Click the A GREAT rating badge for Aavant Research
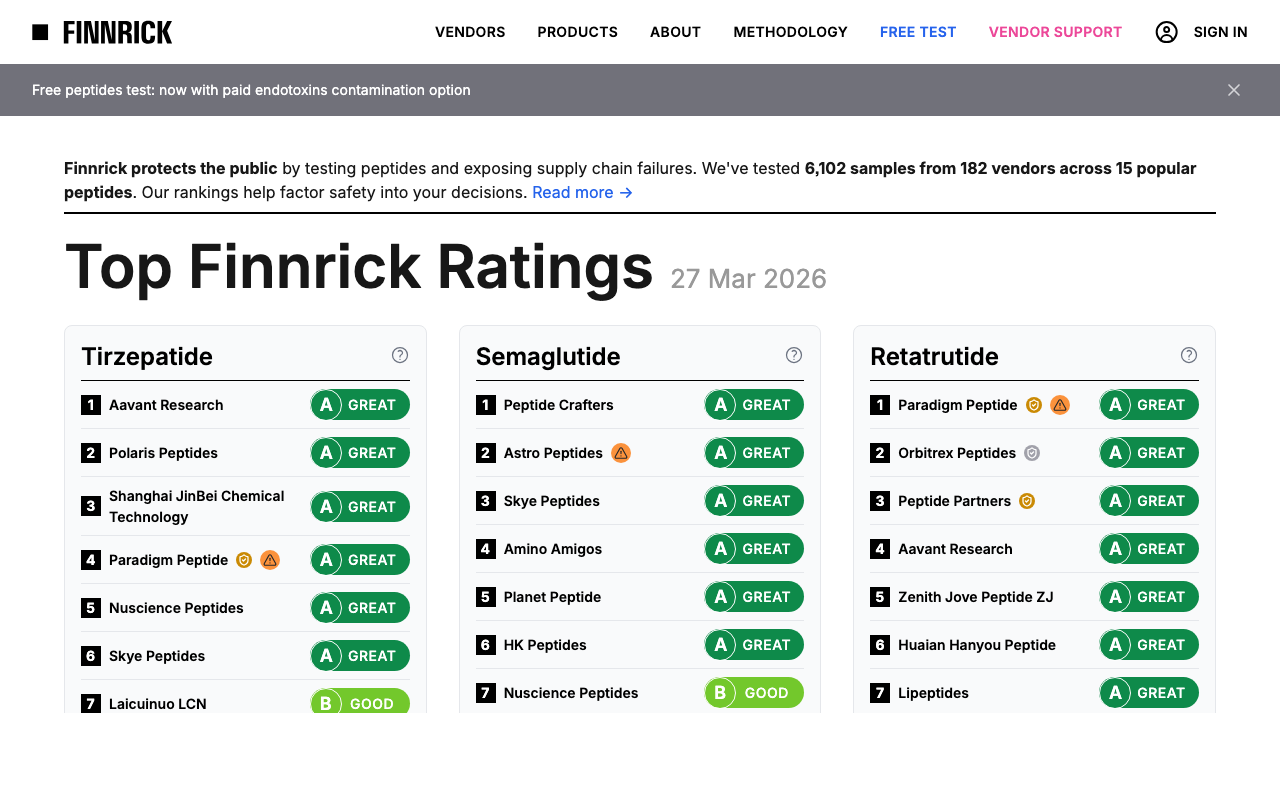The width and height of the screenshot is (1280, 800). [359, 404]
